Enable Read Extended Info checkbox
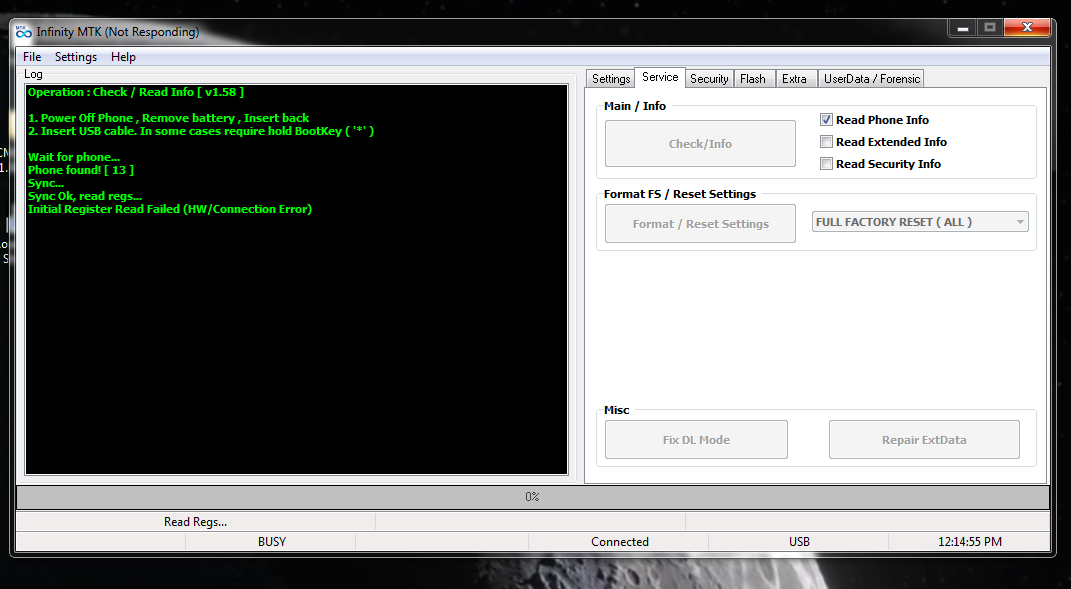 tap(826, 142)
